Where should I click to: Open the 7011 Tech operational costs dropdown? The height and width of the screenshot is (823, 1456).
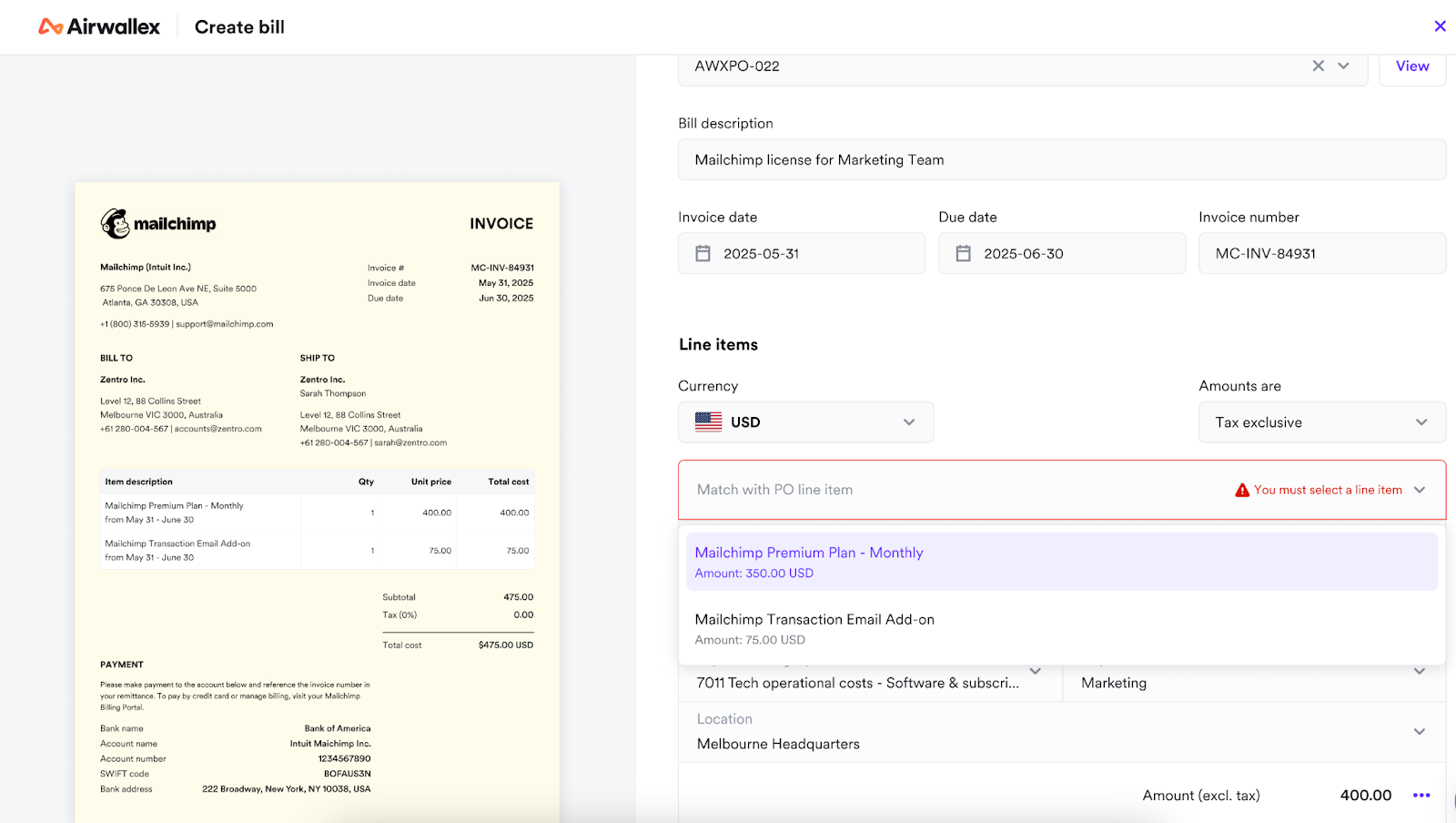1035,672
